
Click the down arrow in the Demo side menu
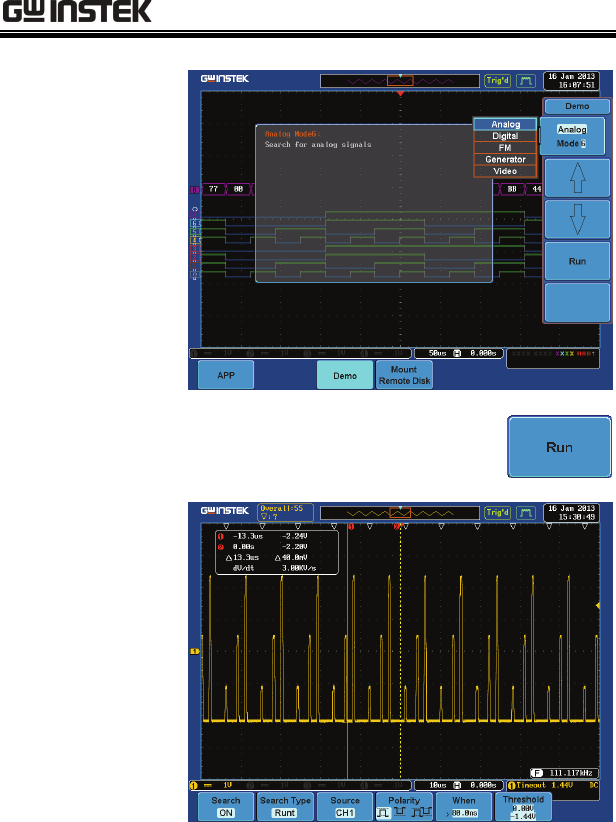[x=577, y=219]
